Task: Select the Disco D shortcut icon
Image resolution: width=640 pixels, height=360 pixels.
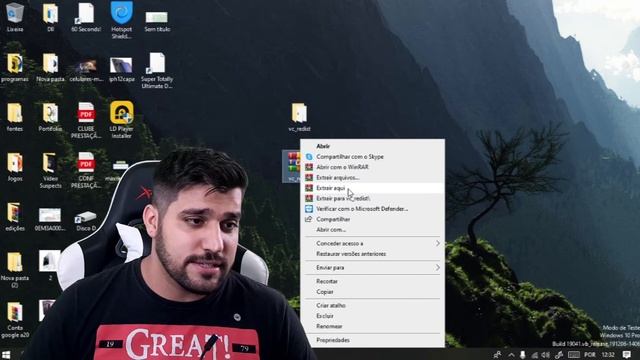Action: pyautogui.click(x=86, y=221)
